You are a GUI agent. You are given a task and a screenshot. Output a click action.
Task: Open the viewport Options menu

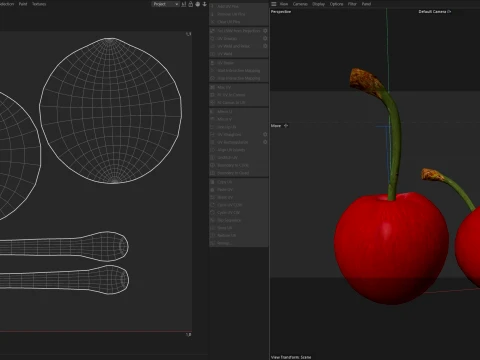coord(336,4)
